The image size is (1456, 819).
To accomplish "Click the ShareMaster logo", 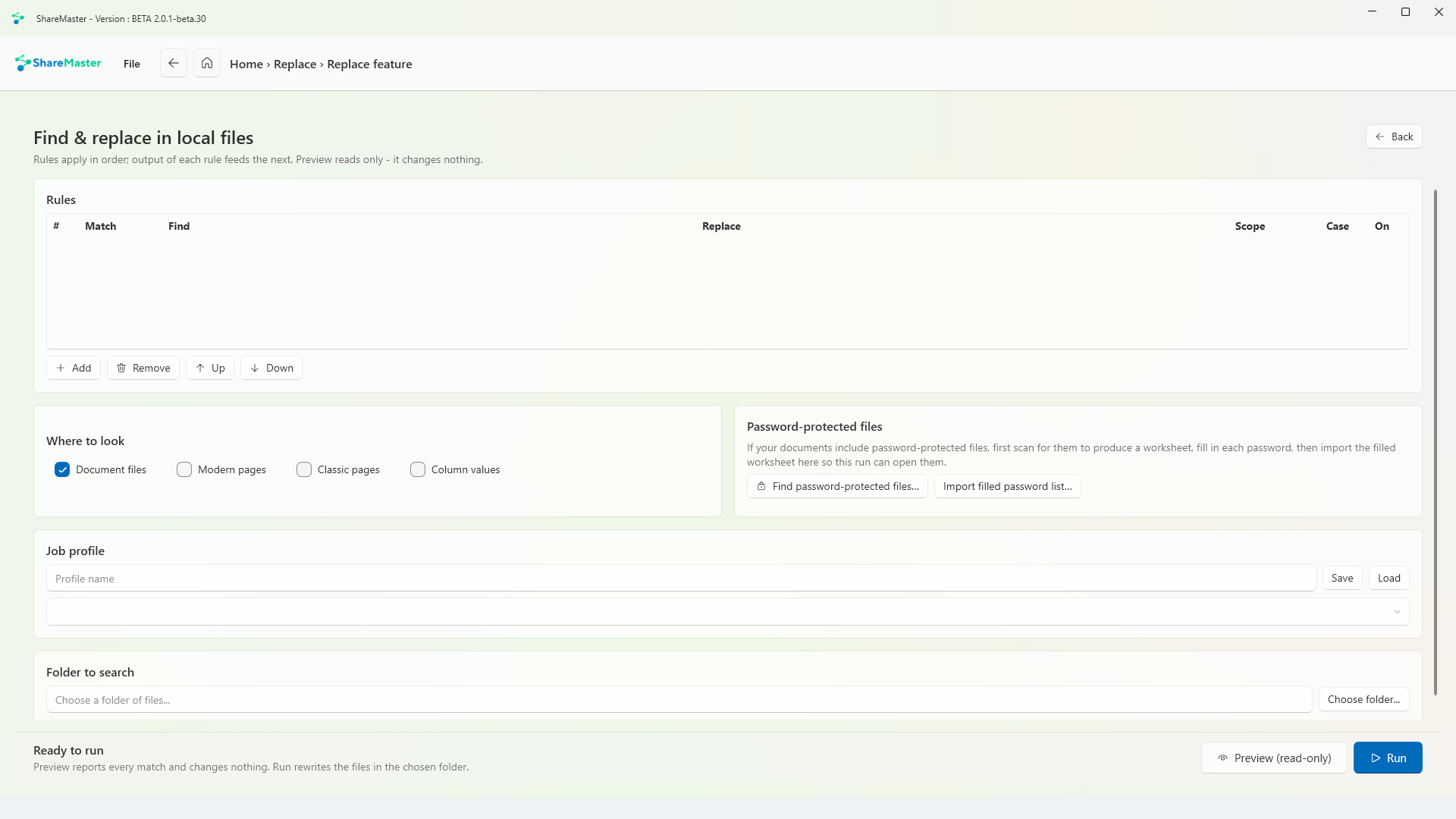I will 58,63.
